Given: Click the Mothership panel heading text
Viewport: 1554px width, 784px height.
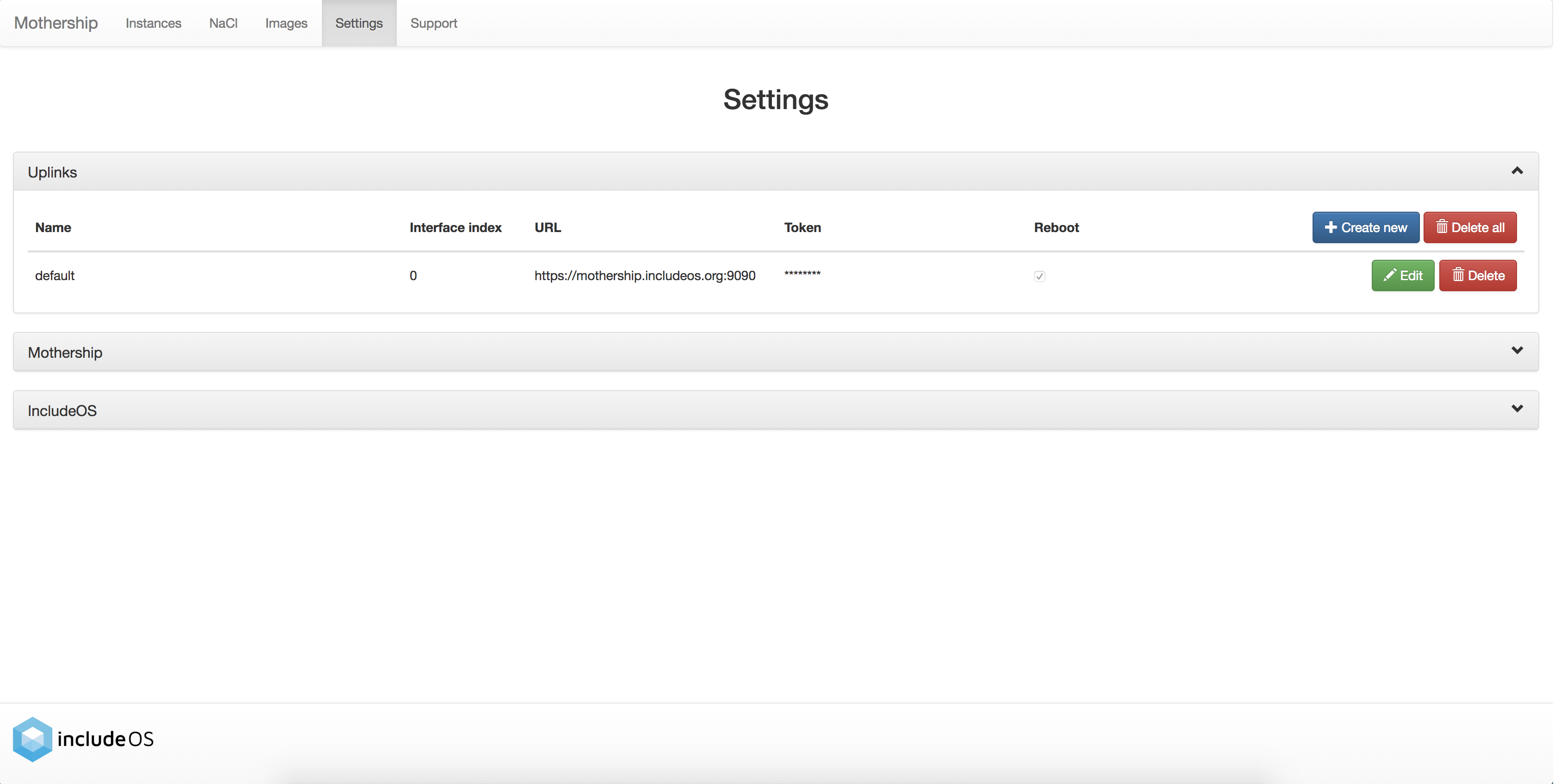Looking at the screenshot, I should click(x=65, y=352).
